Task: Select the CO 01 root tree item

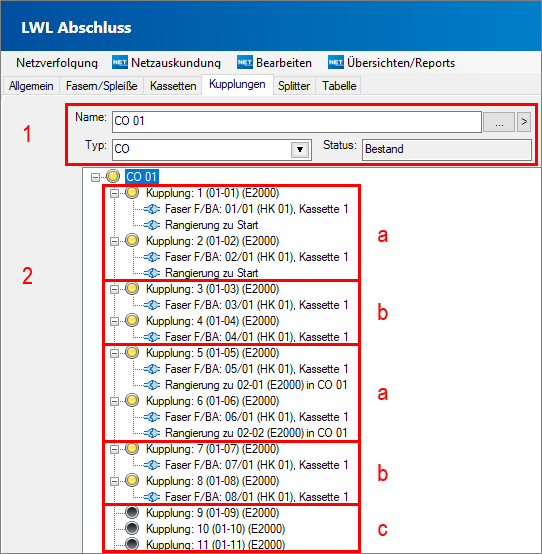Action: tap(141, 177)
